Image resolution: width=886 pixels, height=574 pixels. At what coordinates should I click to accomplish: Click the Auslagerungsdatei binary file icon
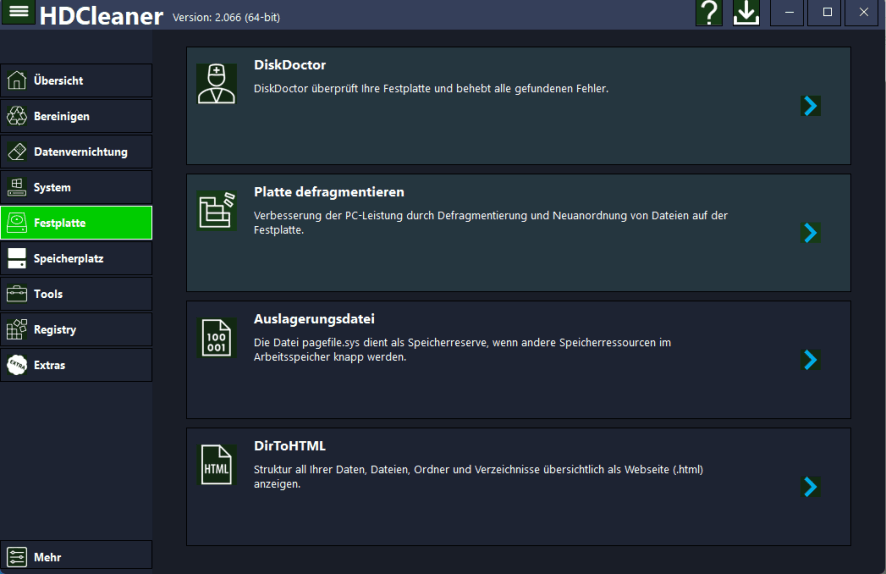(216, 338)
